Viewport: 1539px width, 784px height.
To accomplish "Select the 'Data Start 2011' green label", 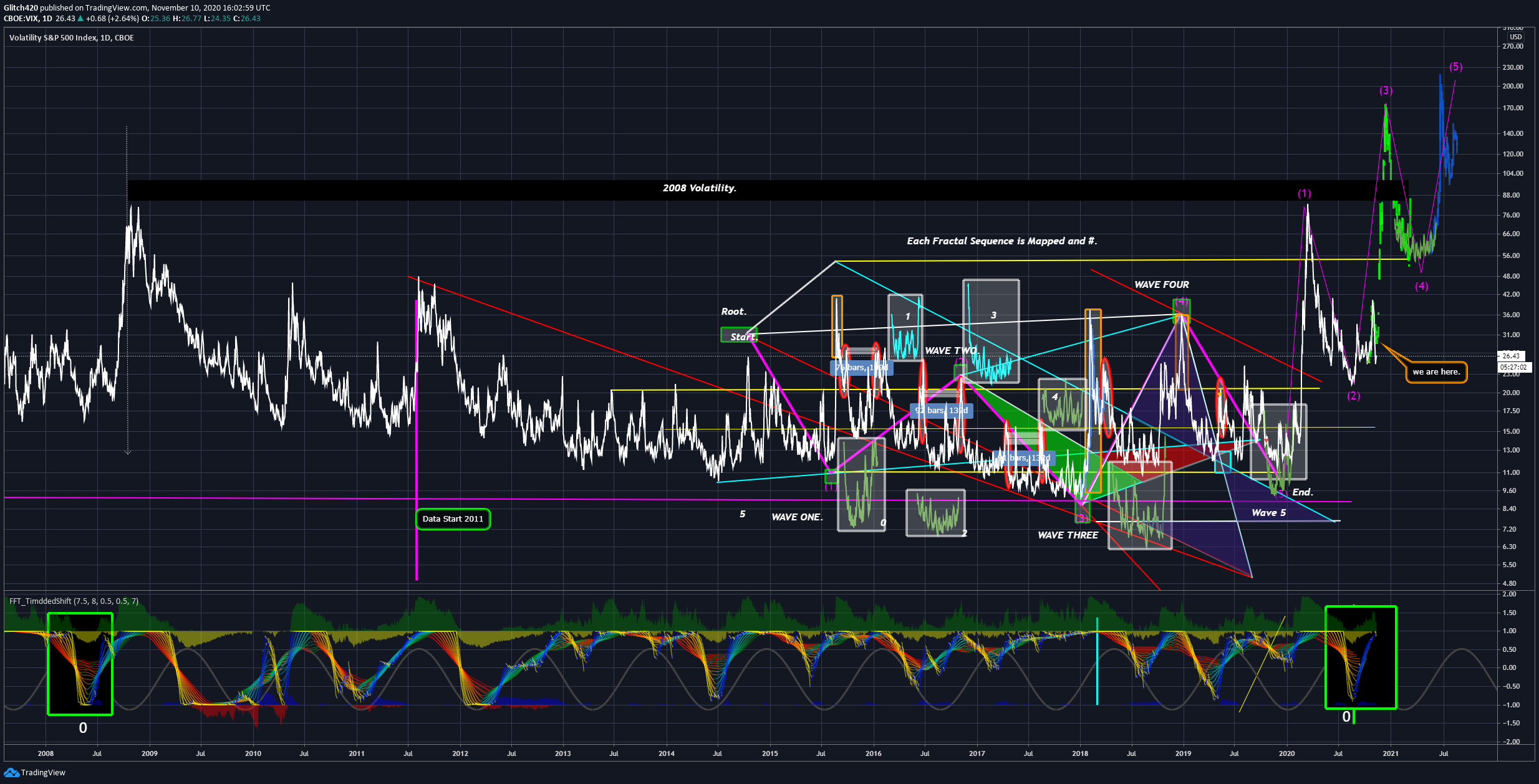I will 453,519.
